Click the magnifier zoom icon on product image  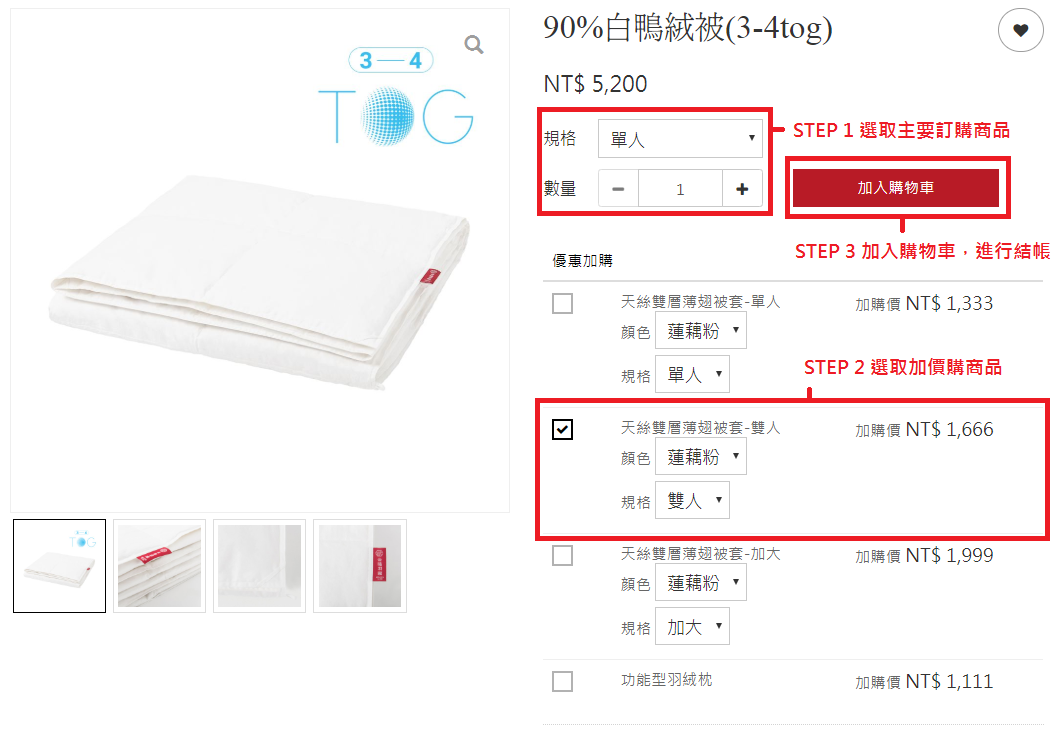[x=474, y=45]
